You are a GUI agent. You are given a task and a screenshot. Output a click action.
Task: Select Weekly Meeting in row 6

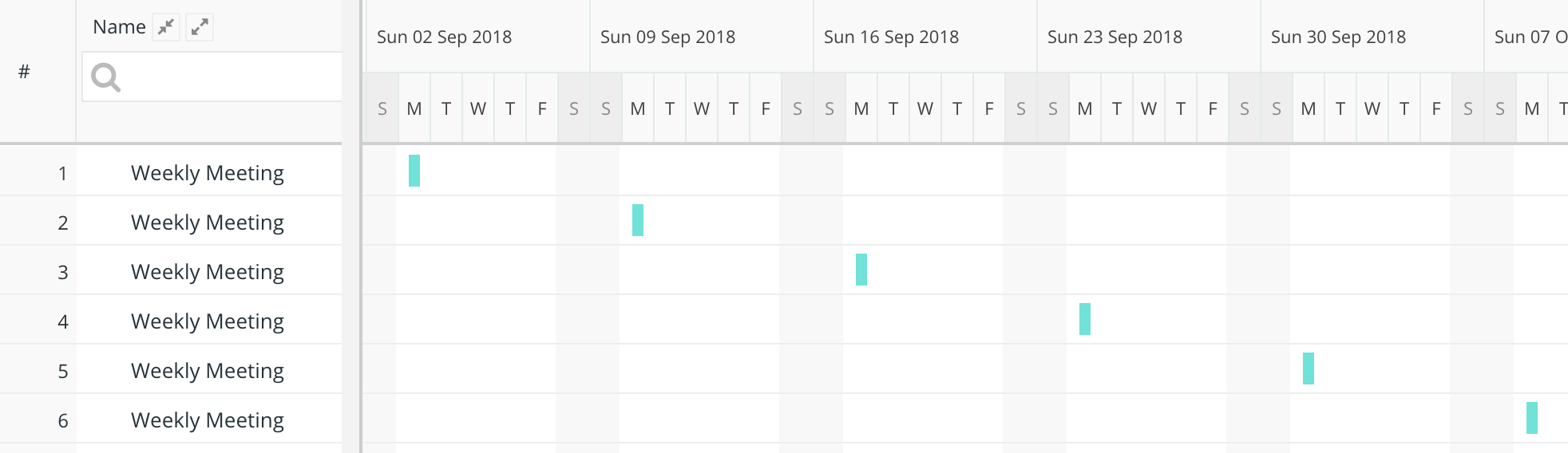pyautogui.click(x=208, y=420)
